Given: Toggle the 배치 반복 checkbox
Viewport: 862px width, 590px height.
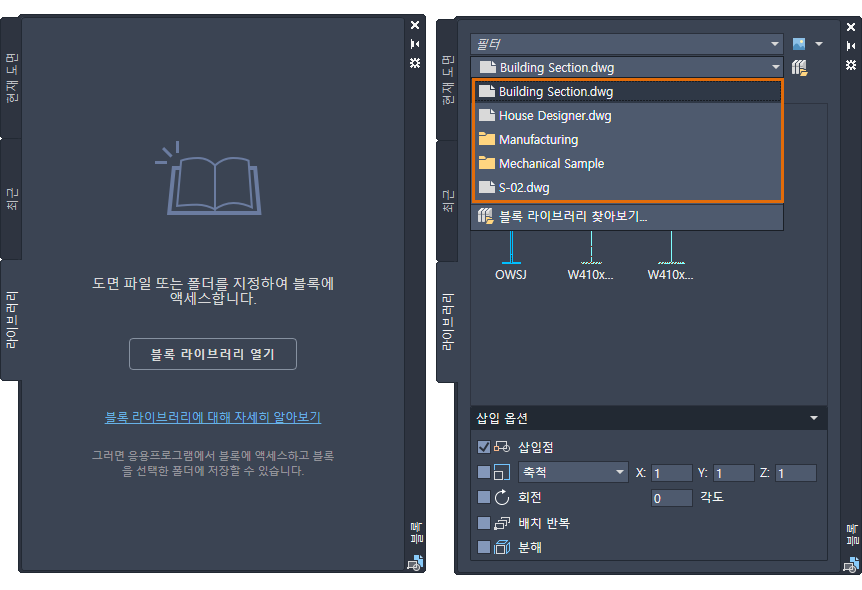Looking at the screenshot, I should coord(484,522).
